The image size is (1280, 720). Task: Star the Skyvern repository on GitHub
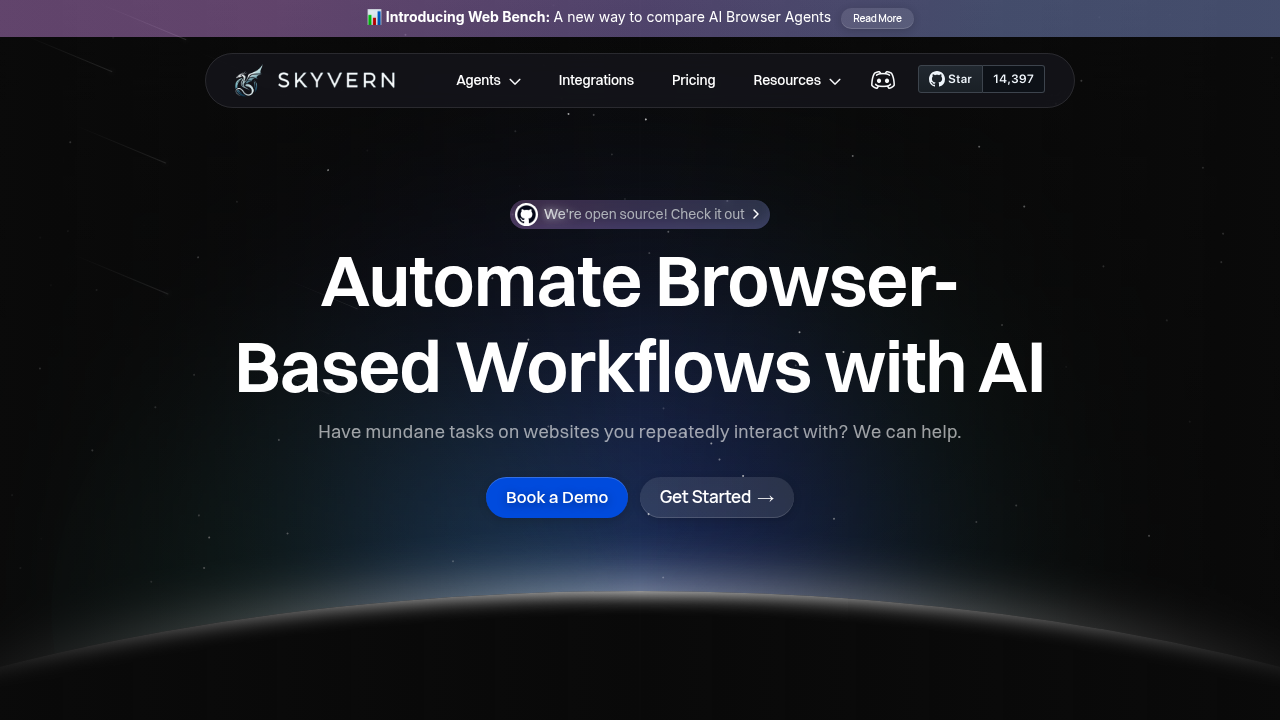tap(950, 79)
